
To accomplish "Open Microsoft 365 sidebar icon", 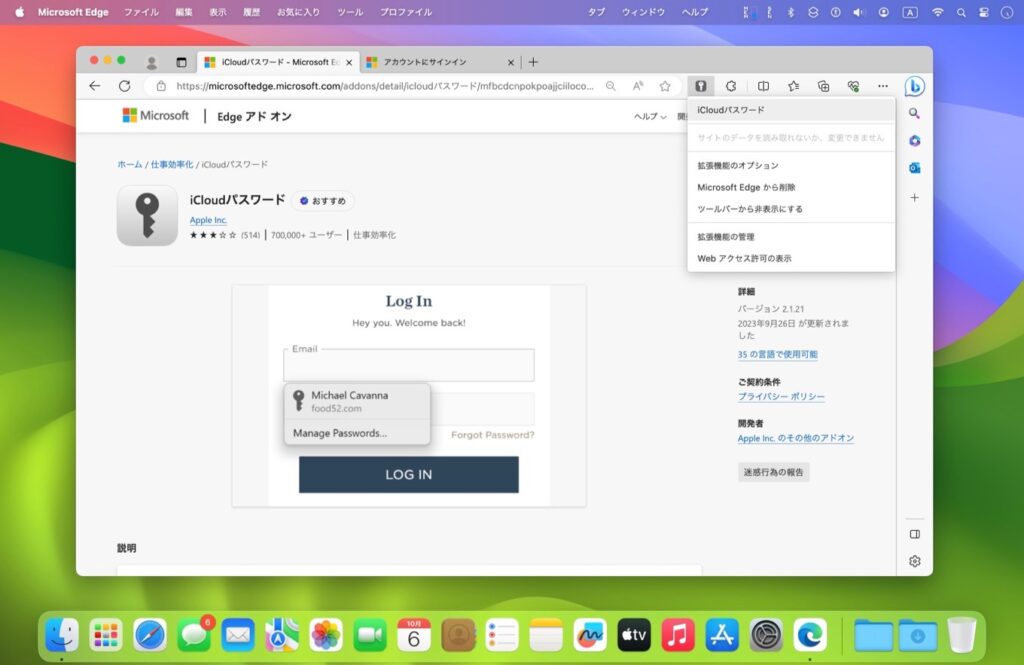I will [x=914, y=140].
